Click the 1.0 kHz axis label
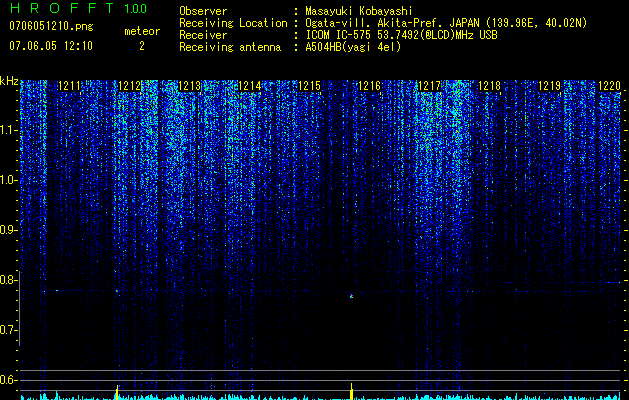This screenshot has width=629, height=400. 8,180
